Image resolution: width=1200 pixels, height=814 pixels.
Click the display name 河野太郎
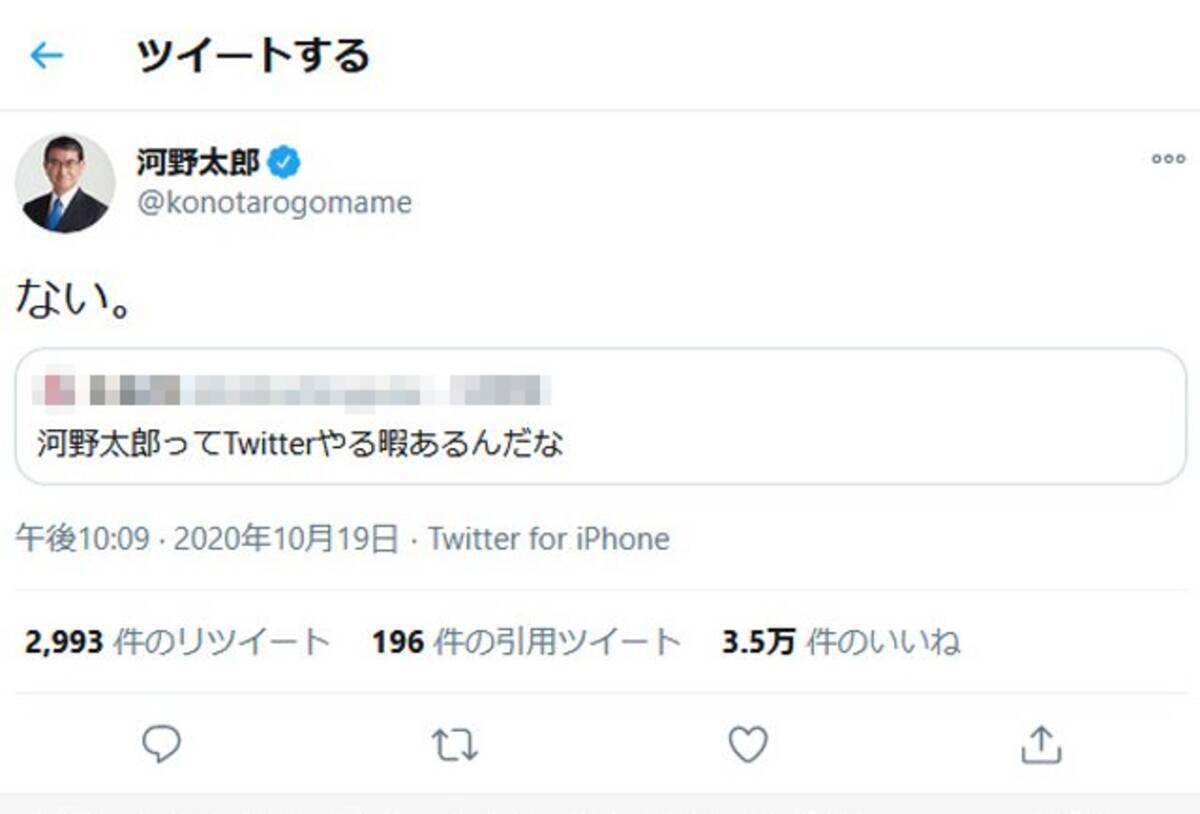(197, 161)
